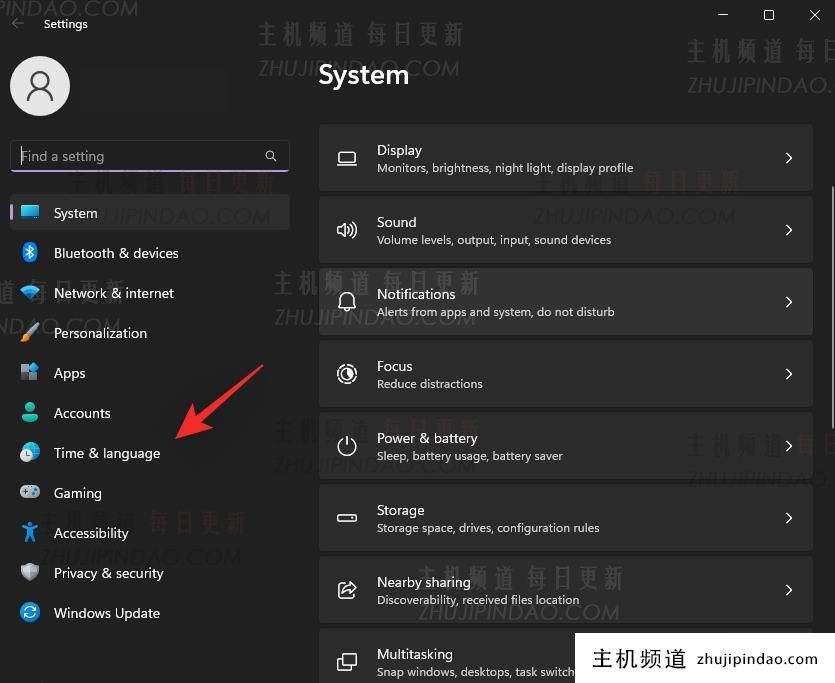Select the Display monitor icon
This screenshot has height=683, width=835.
coord(346,158)
